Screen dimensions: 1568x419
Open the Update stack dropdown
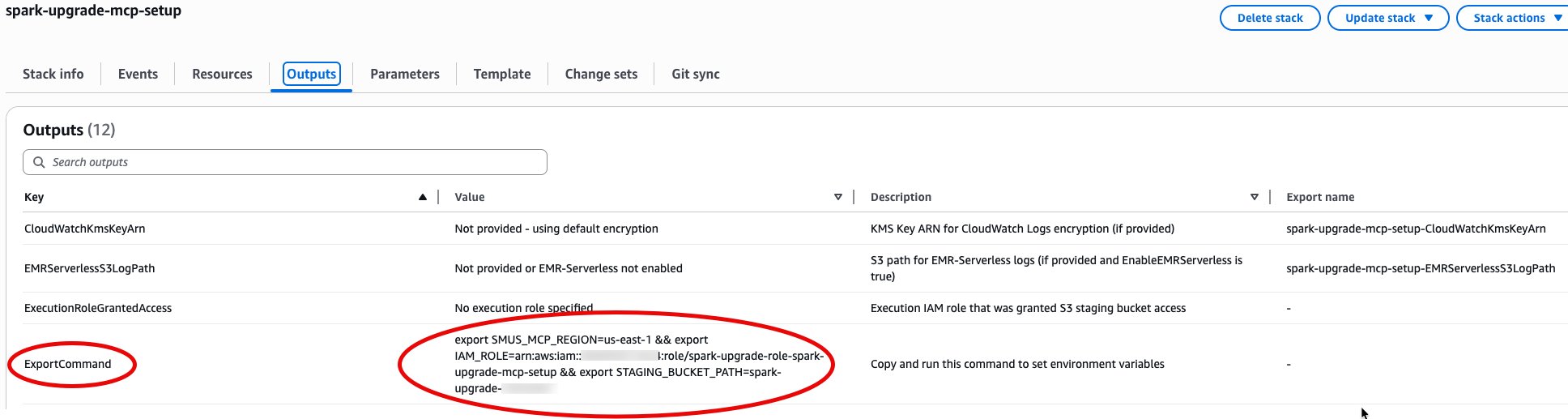click(x=1388, y=18)
